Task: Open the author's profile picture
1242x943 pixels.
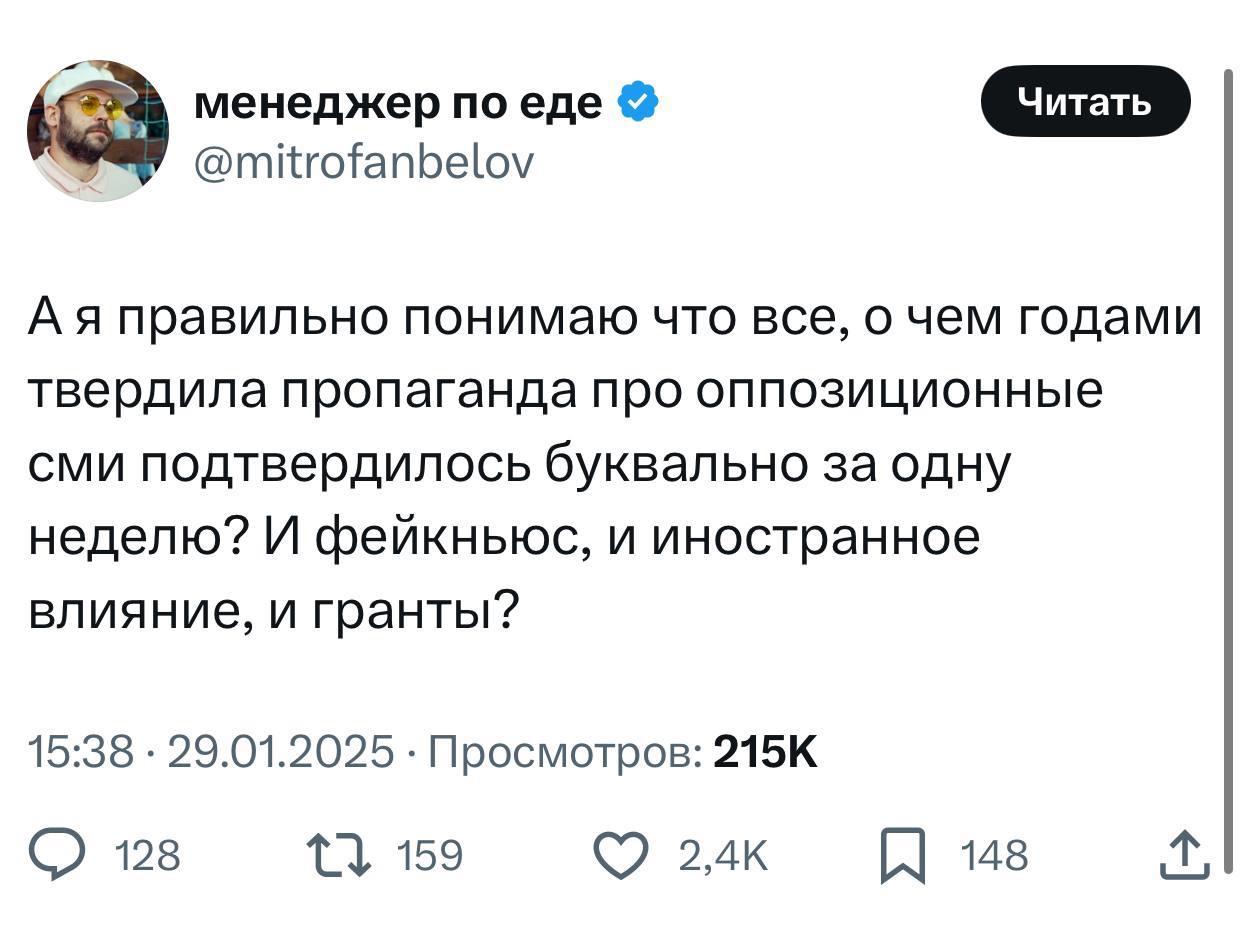Action: coord(97,130)
